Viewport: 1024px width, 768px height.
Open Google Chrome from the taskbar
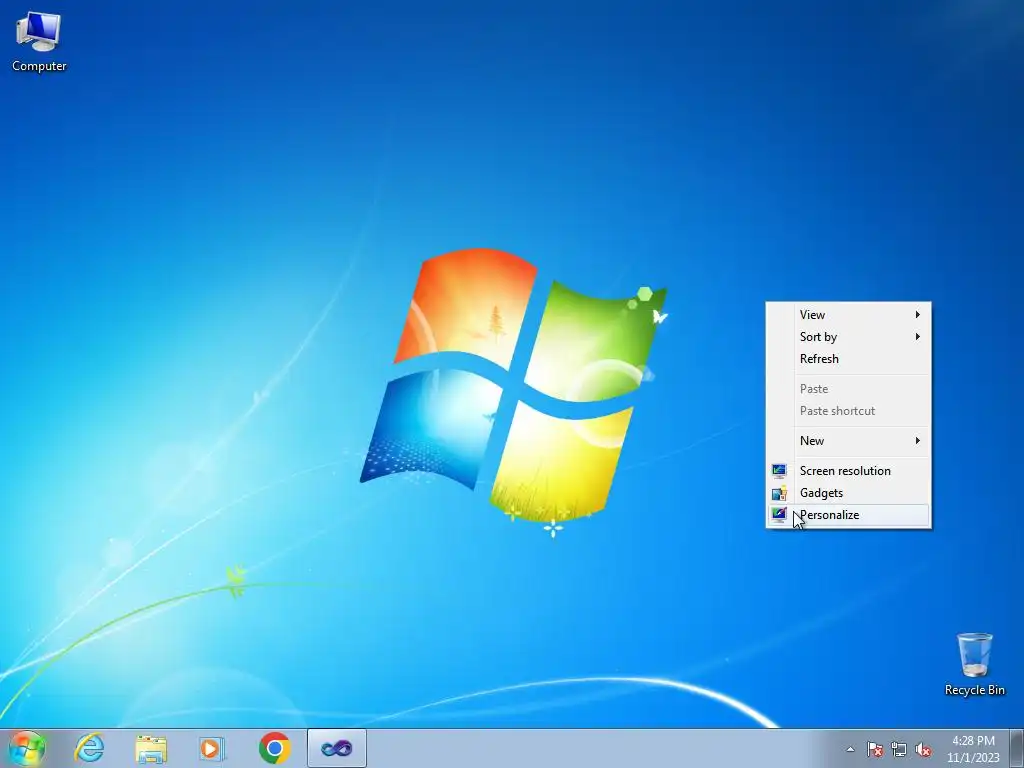[274, 748]
